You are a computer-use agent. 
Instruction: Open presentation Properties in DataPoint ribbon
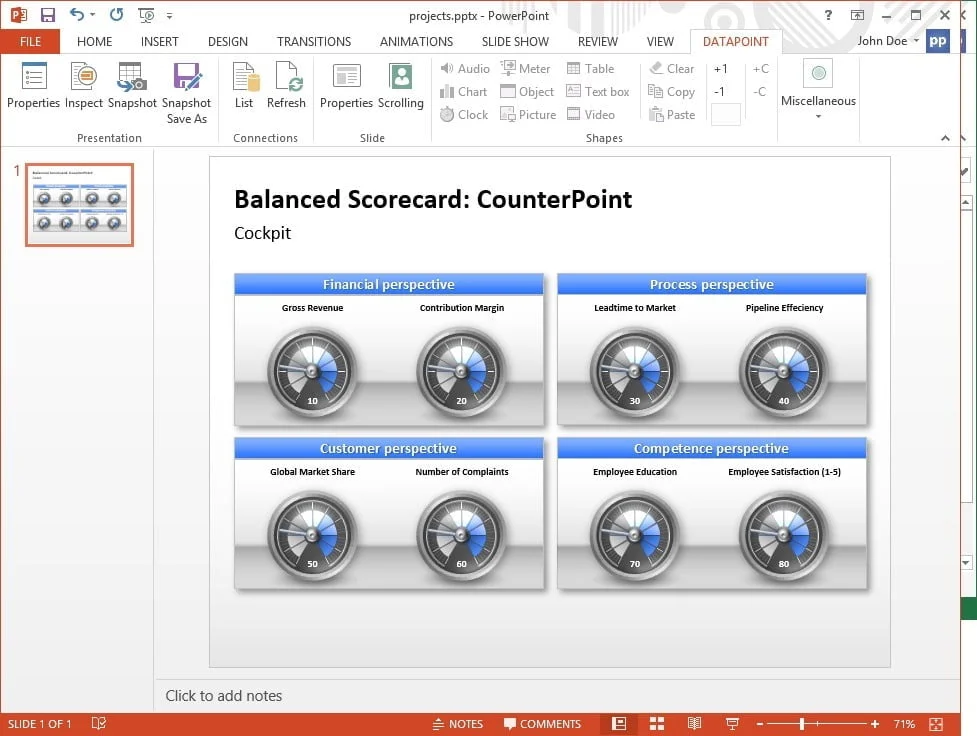[x=33, y=86]
